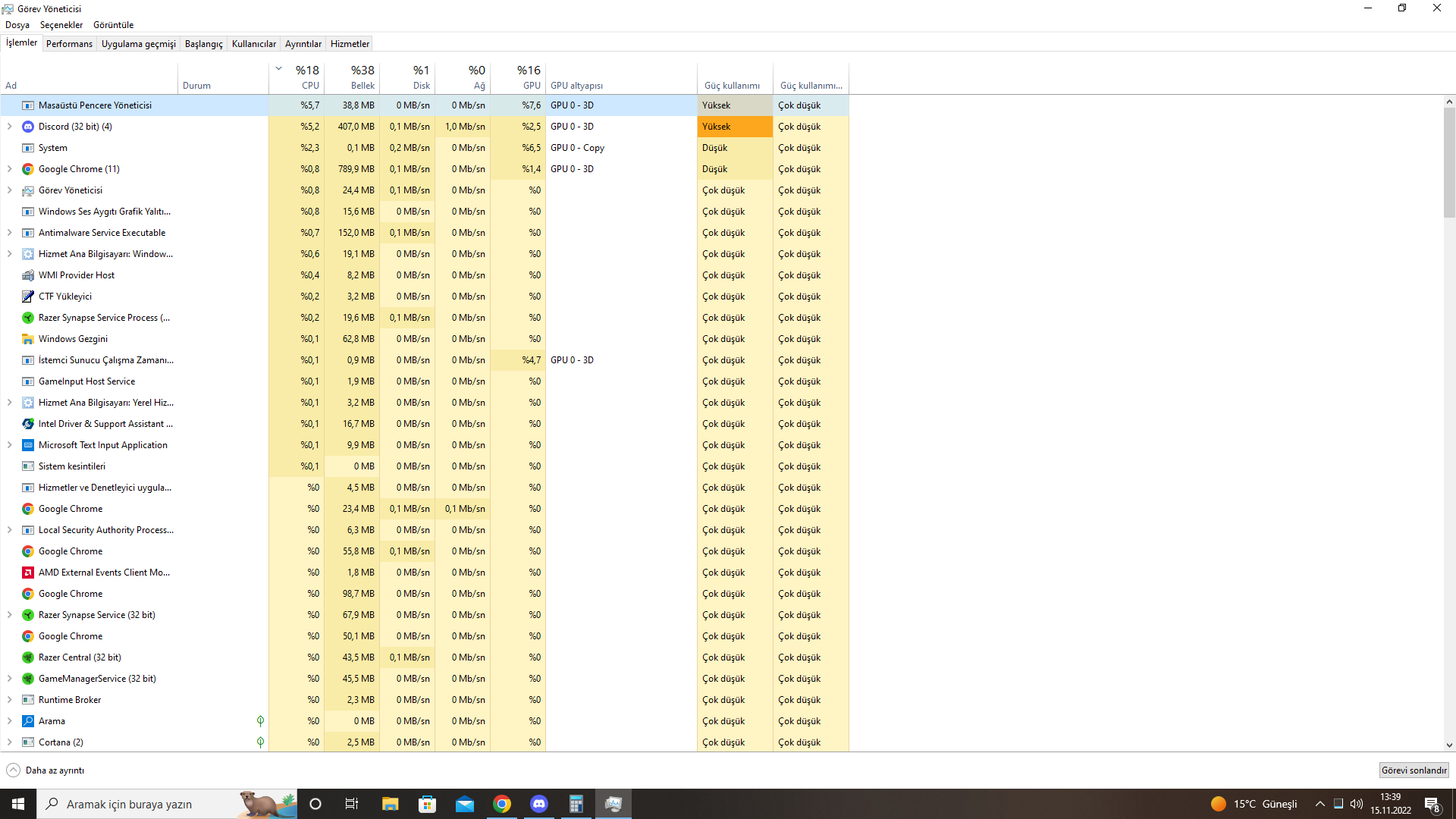This screenshot has height=819, width=1456.
Task: Click the scrollbar down arrow
Action: coord(1449,745)
